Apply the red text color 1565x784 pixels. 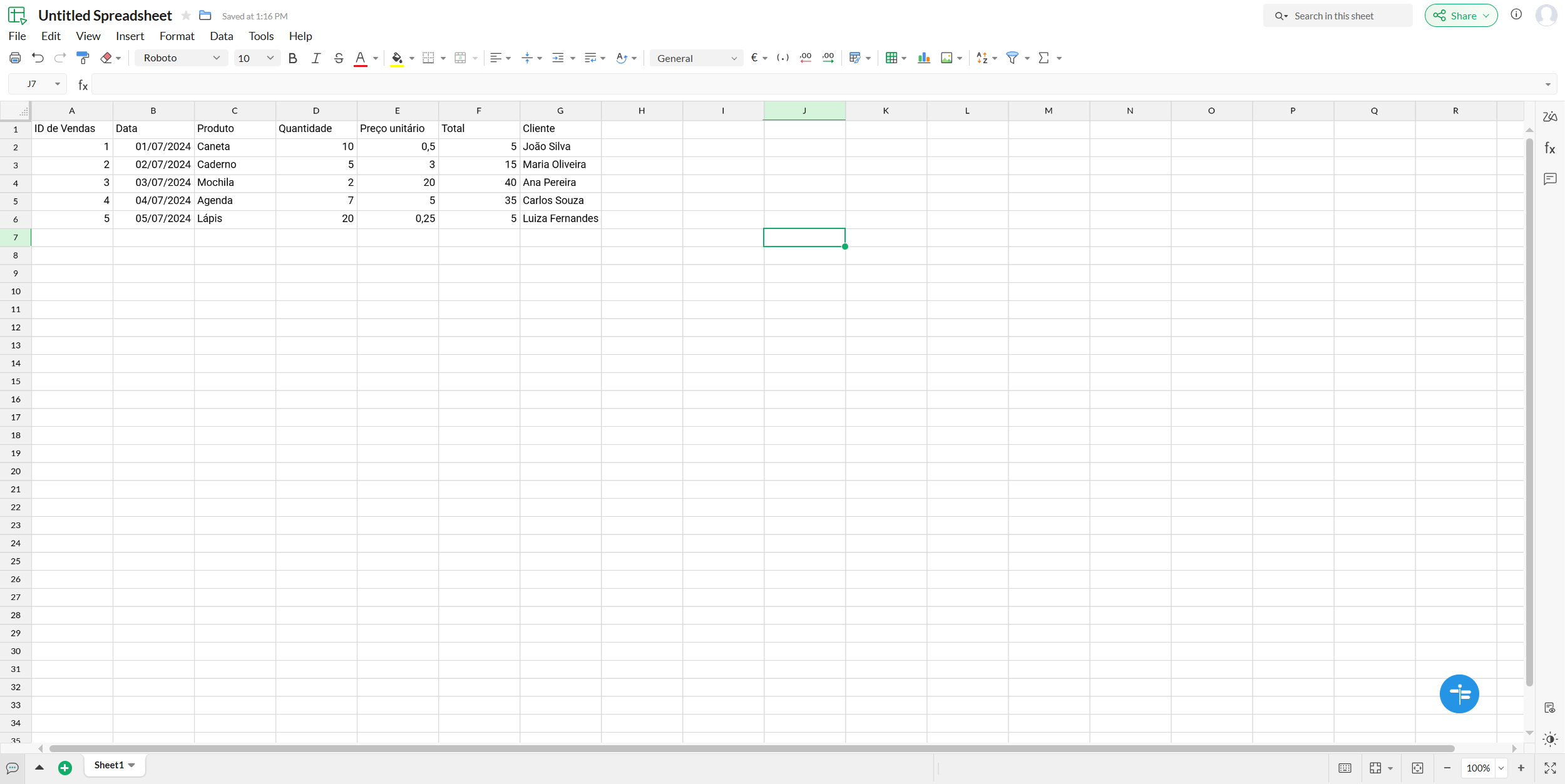click(361, 59)
